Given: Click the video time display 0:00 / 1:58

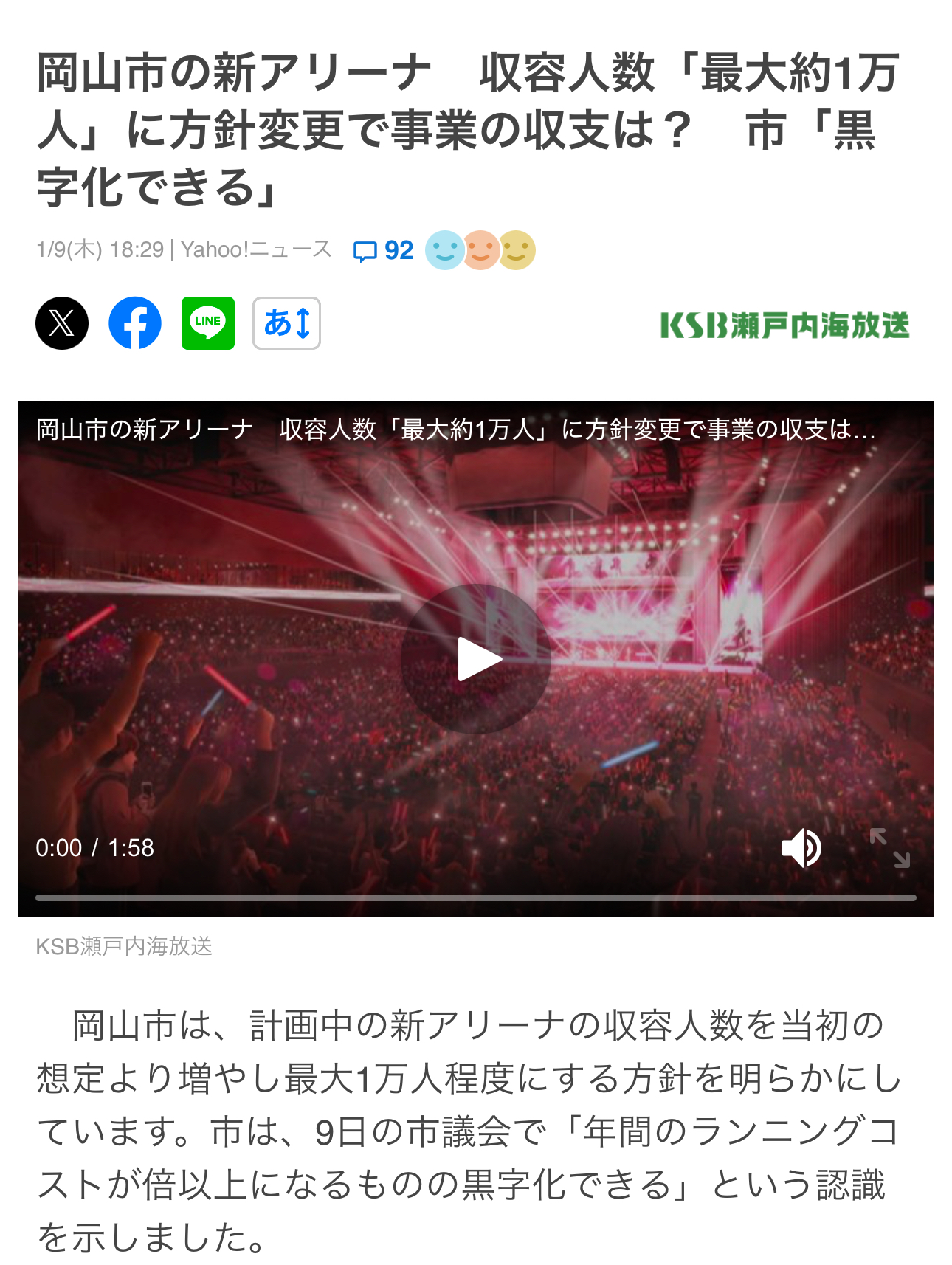Looking at the screenshot, I should pyautogui.click(x=95, y=847).
